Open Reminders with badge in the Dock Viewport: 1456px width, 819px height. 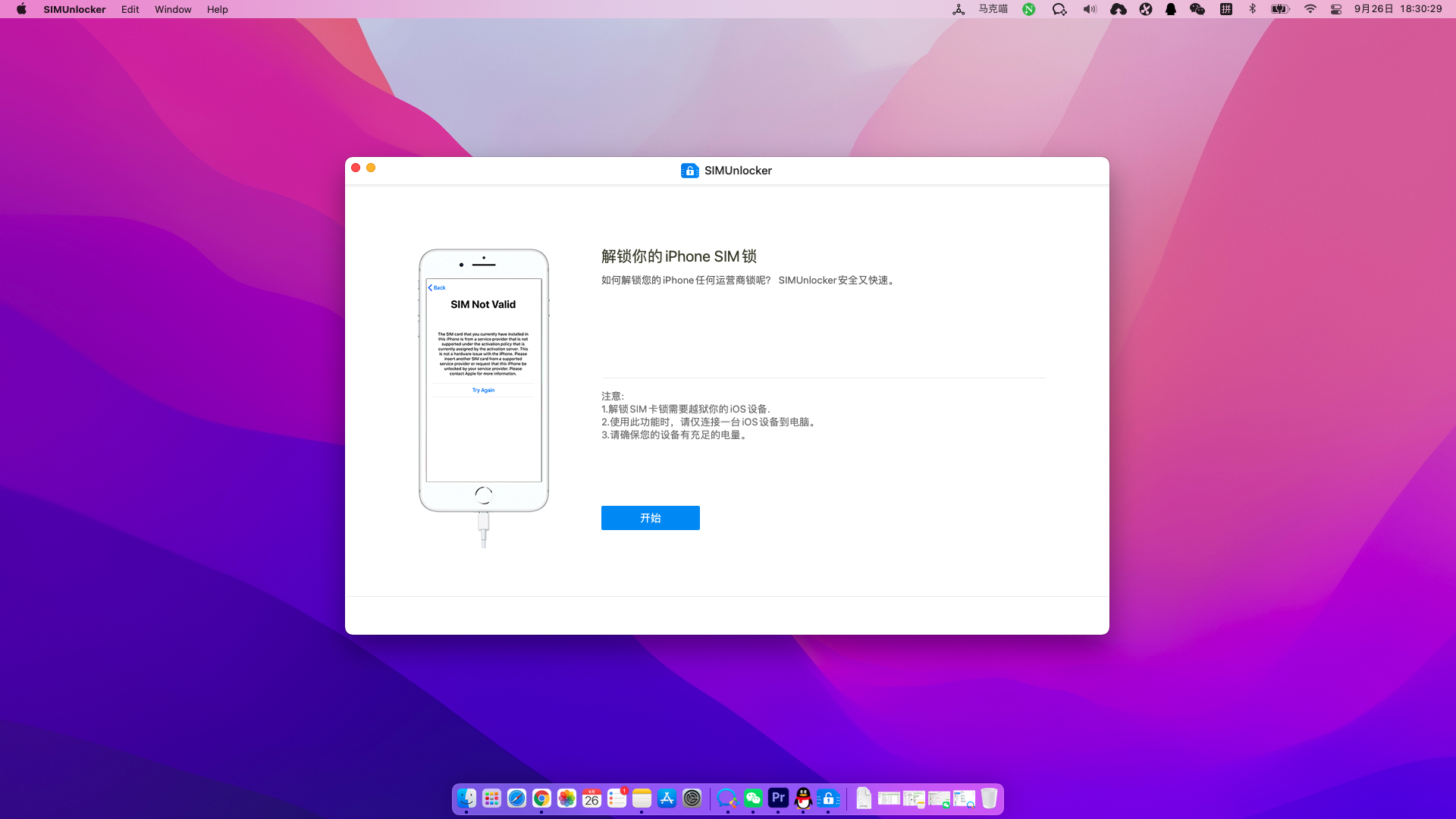[617, 798]
